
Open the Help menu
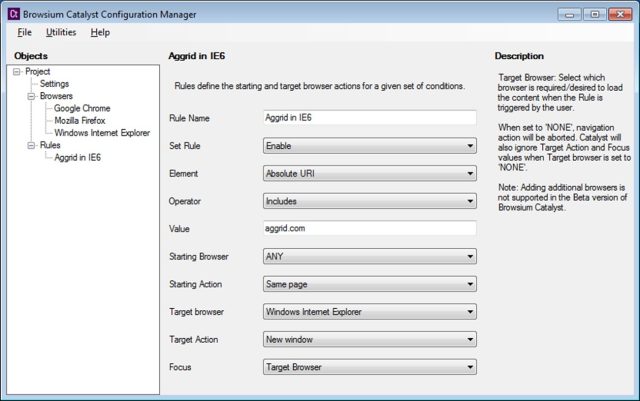click(100, 32)
